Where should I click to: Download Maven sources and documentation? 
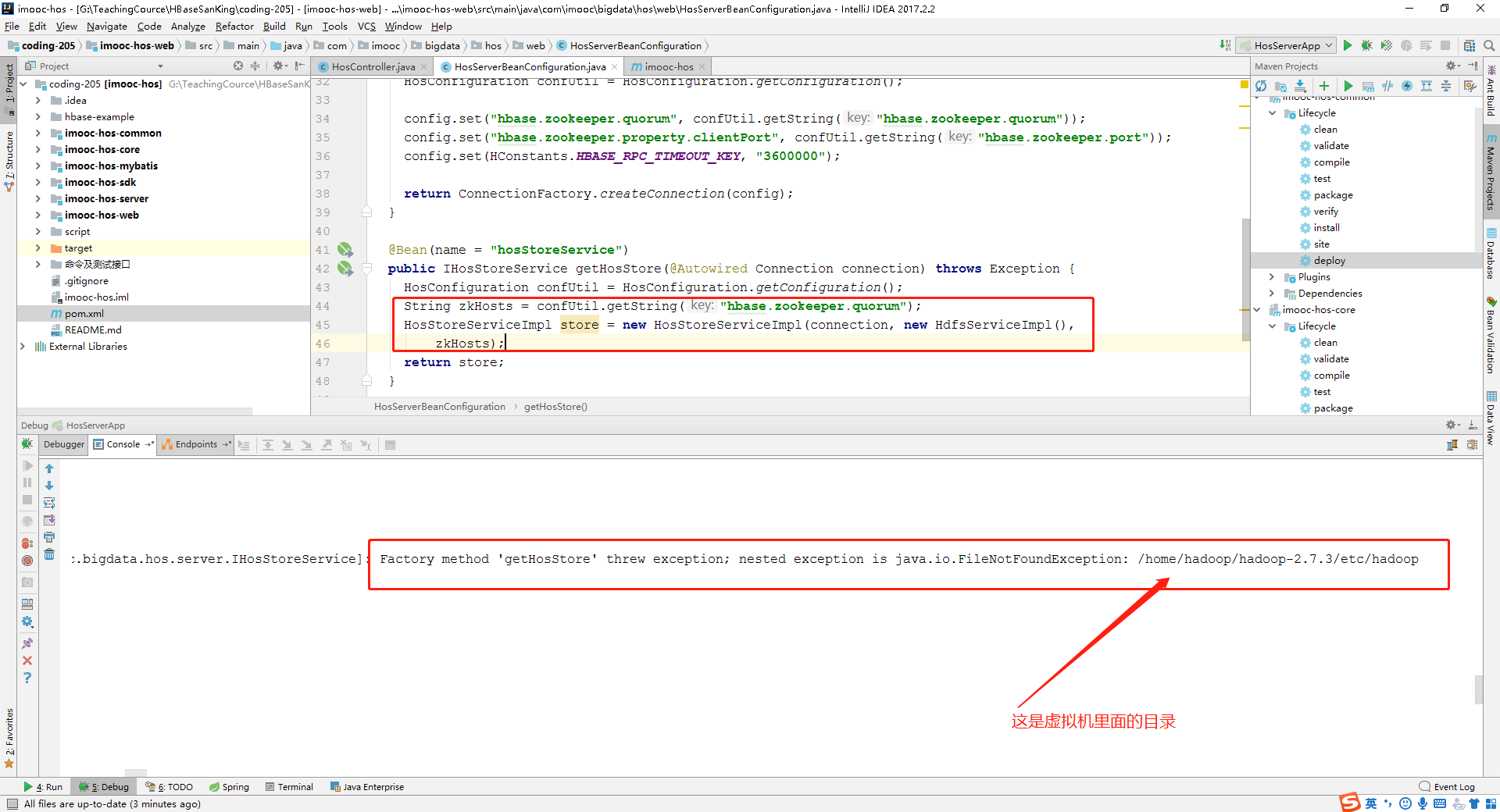coord(1300,86)
